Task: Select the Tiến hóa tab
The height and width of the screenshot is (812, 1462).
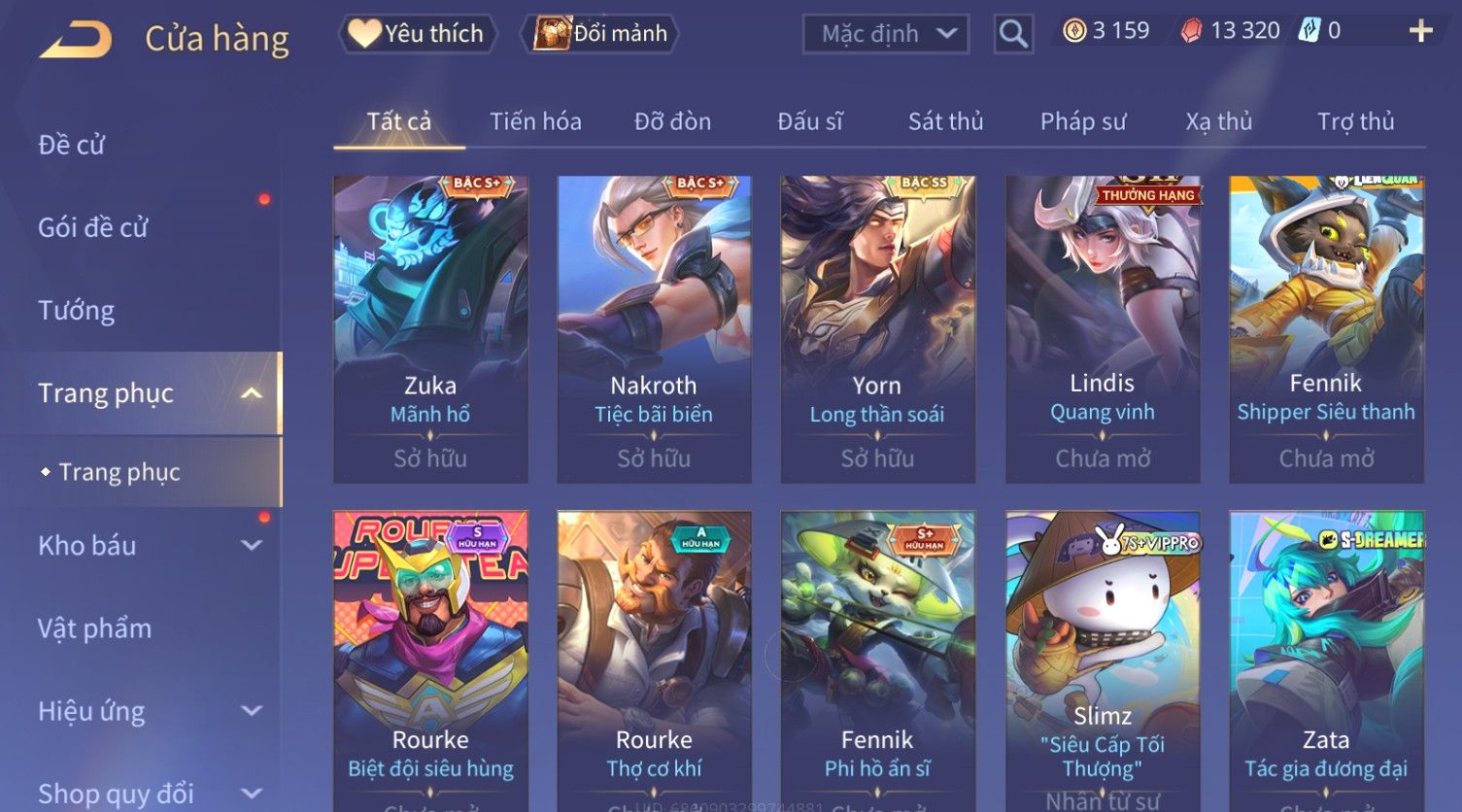Action: point(535,121)
